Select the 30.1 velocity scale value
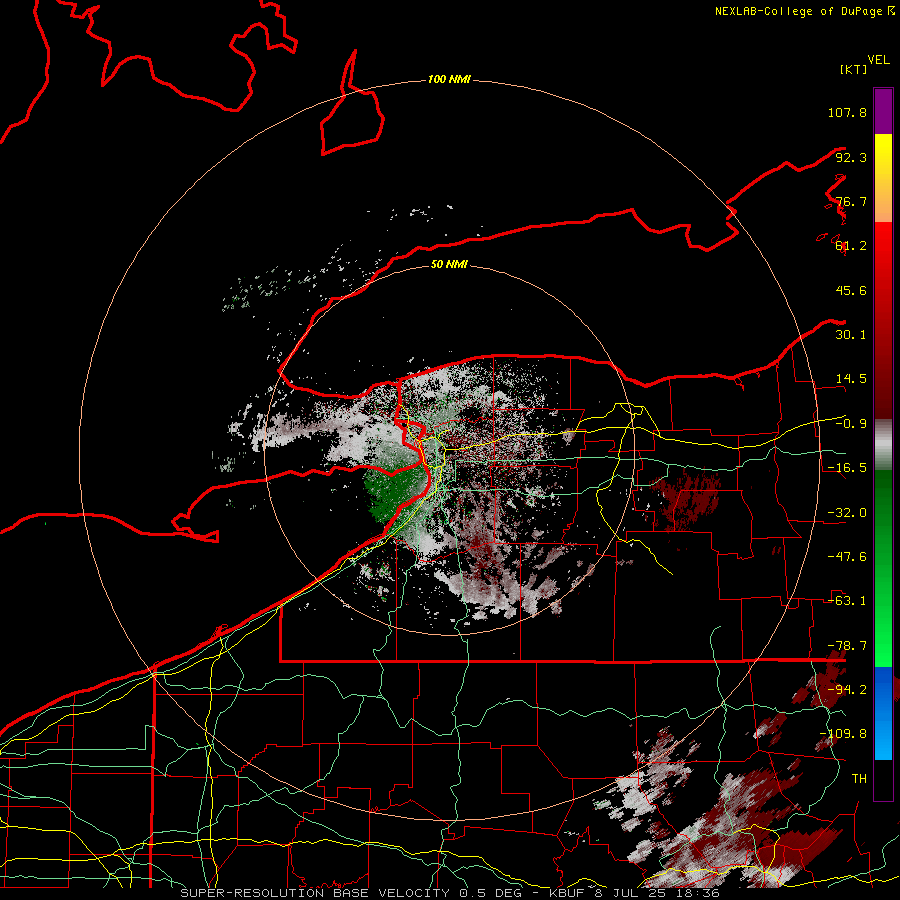The height and width of the screenshot is (900, 900). tap(851, 335)
